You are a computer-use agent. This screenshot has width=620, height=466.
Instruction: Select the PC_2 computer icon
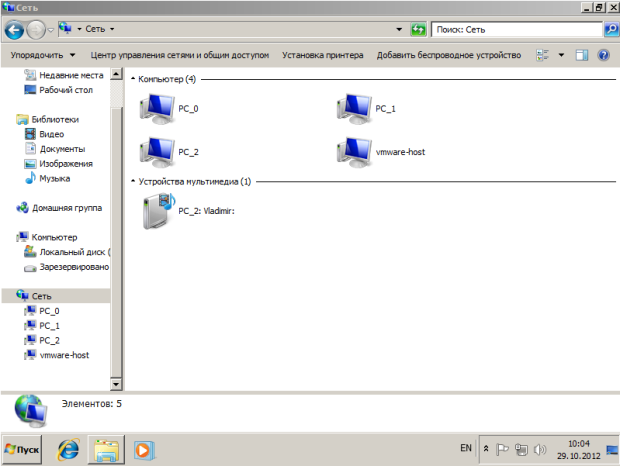coord(157,152)
